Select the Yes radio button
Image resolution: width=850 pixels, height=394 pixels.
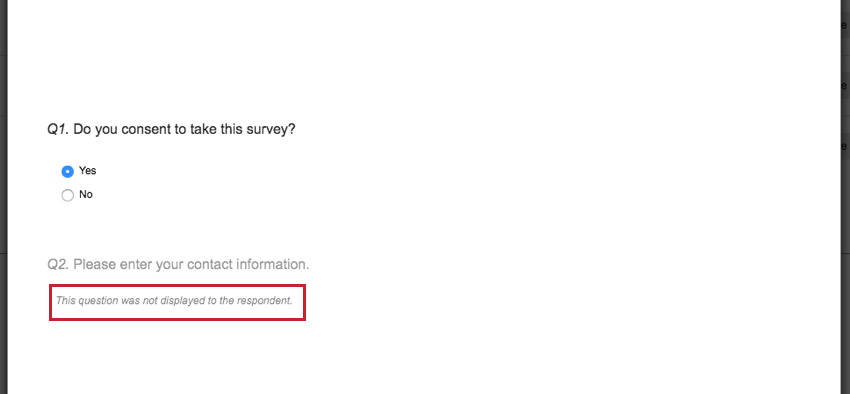coord(67,172)
